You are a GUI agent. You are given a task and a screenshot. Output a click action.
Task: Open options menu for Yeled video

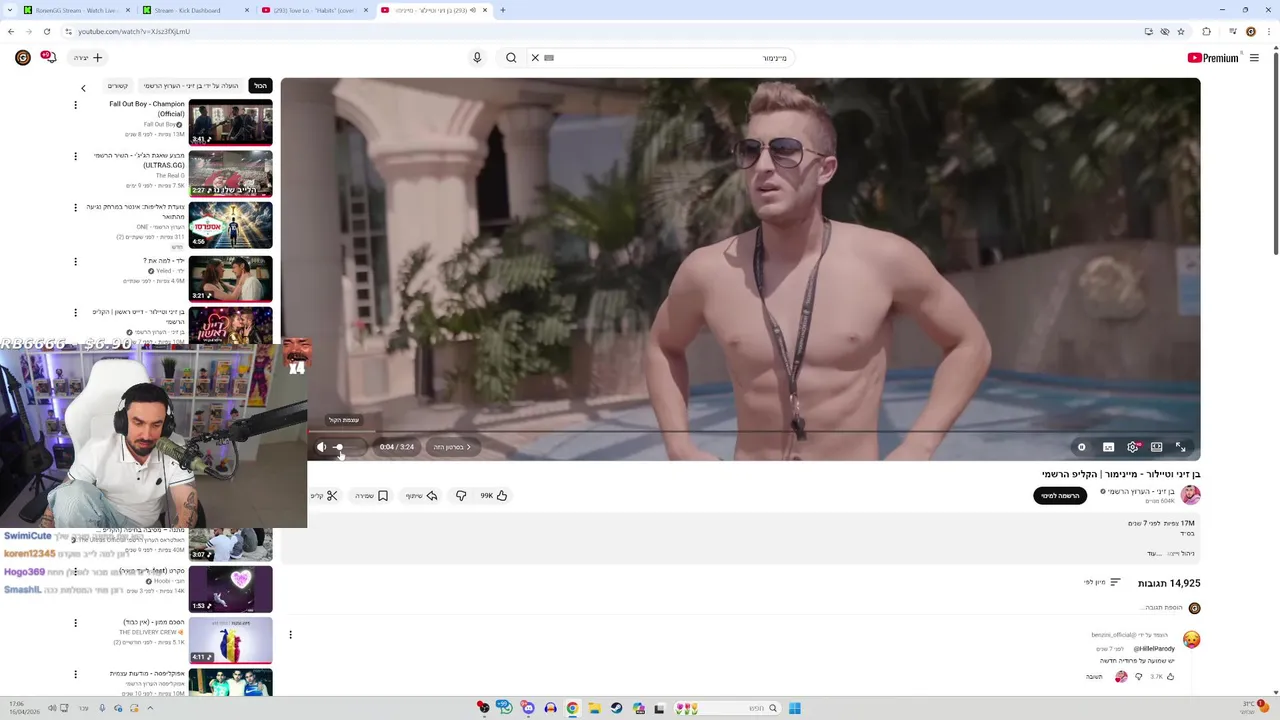click(75, 262)
